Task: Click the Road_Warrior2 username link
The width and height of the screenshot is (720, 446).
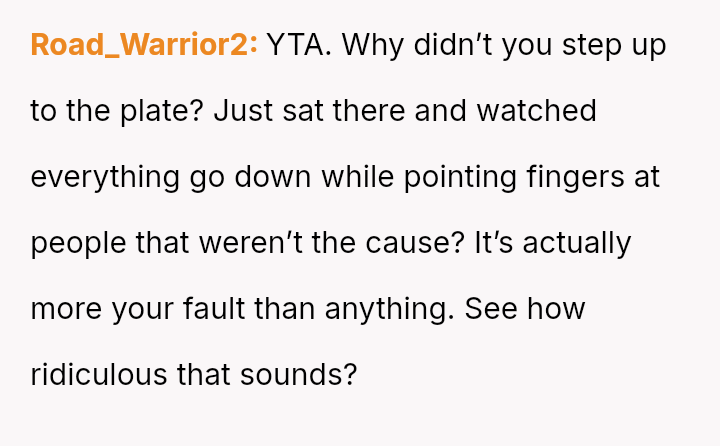Action: pyautogui.click(x=144, y=45)
